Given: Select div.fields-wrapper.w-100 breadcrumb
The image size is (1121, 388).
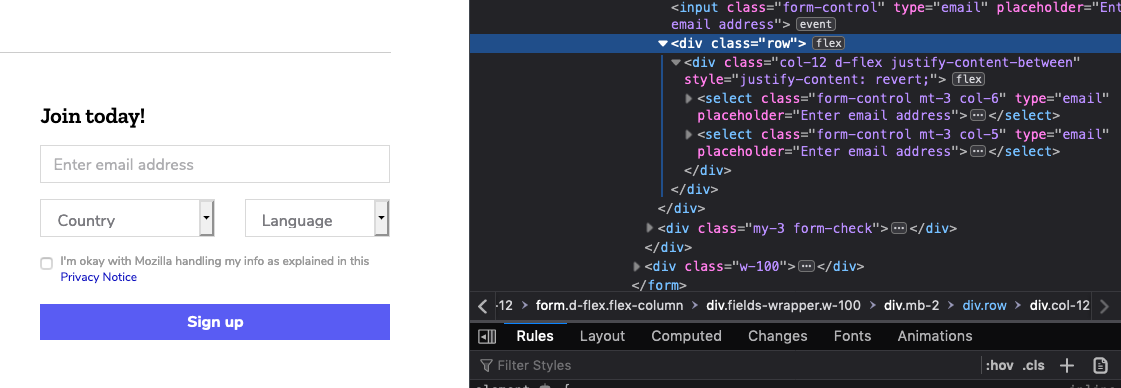Looking at the screenshot, I should click(x=784, y=306).
